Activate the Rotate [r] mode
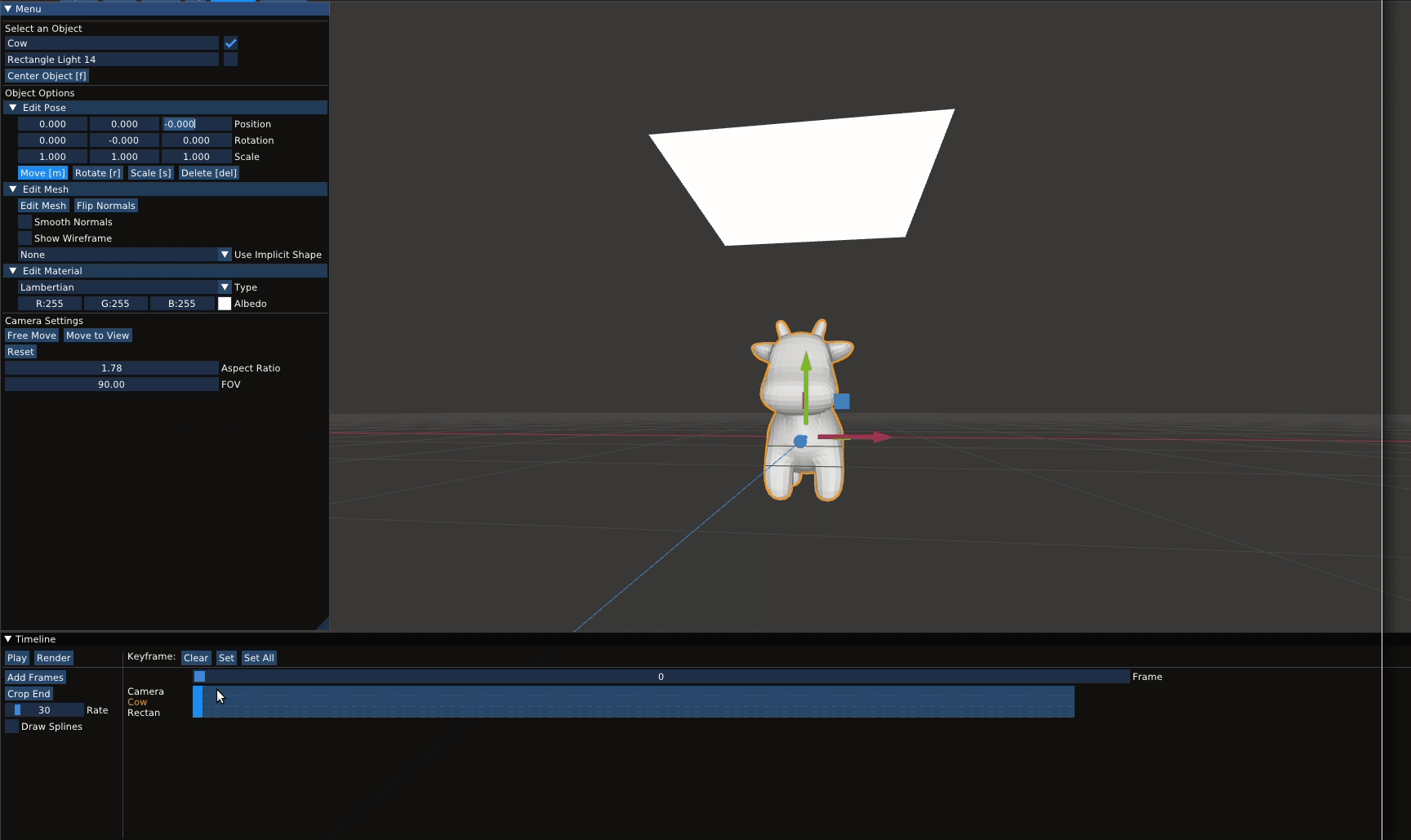Image resolution: width=1411 pixels, height=840 pixels. 97,173
